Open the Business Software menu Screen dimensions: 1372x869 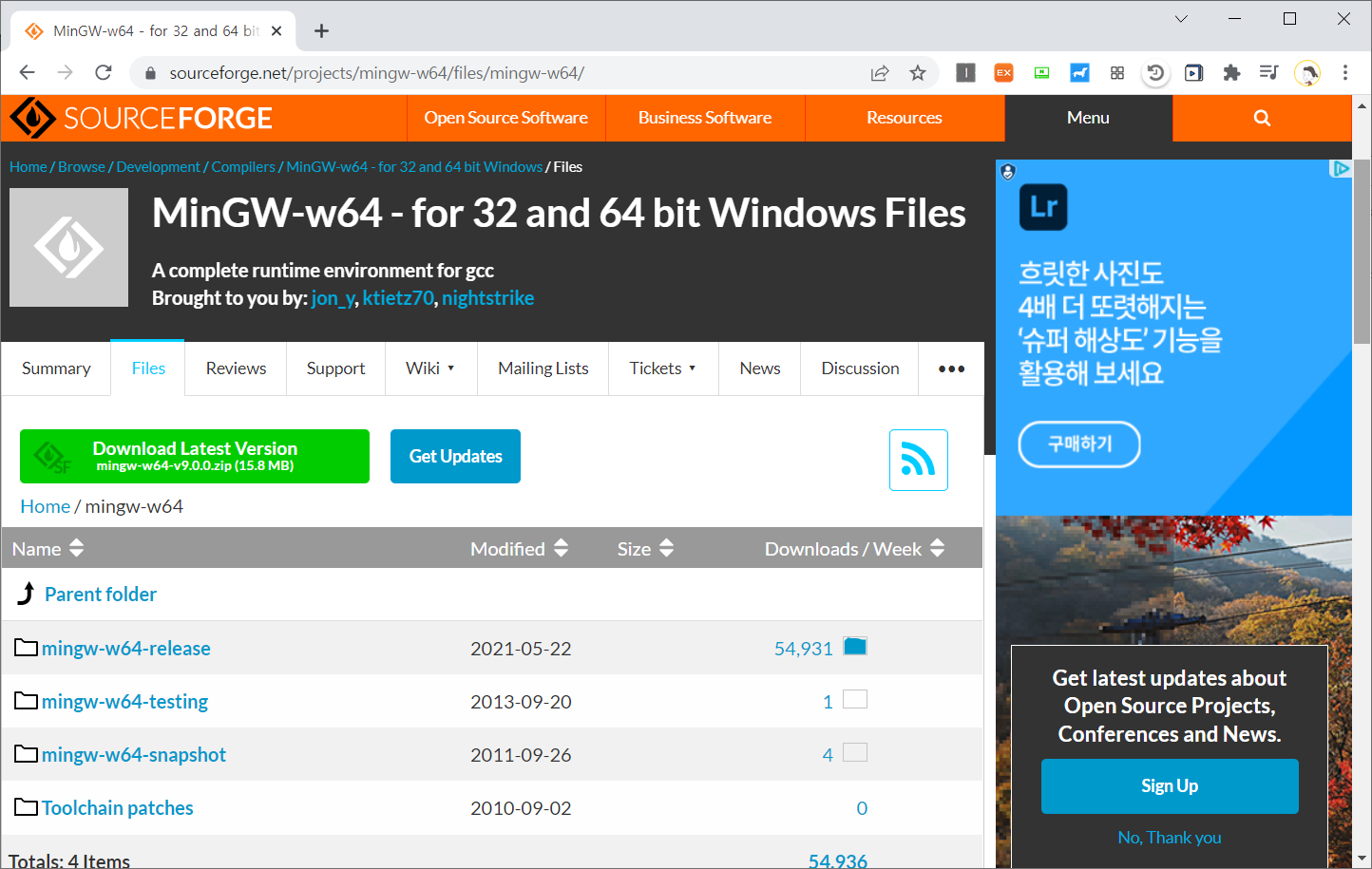pyautogui.click(x=705, y=118)
